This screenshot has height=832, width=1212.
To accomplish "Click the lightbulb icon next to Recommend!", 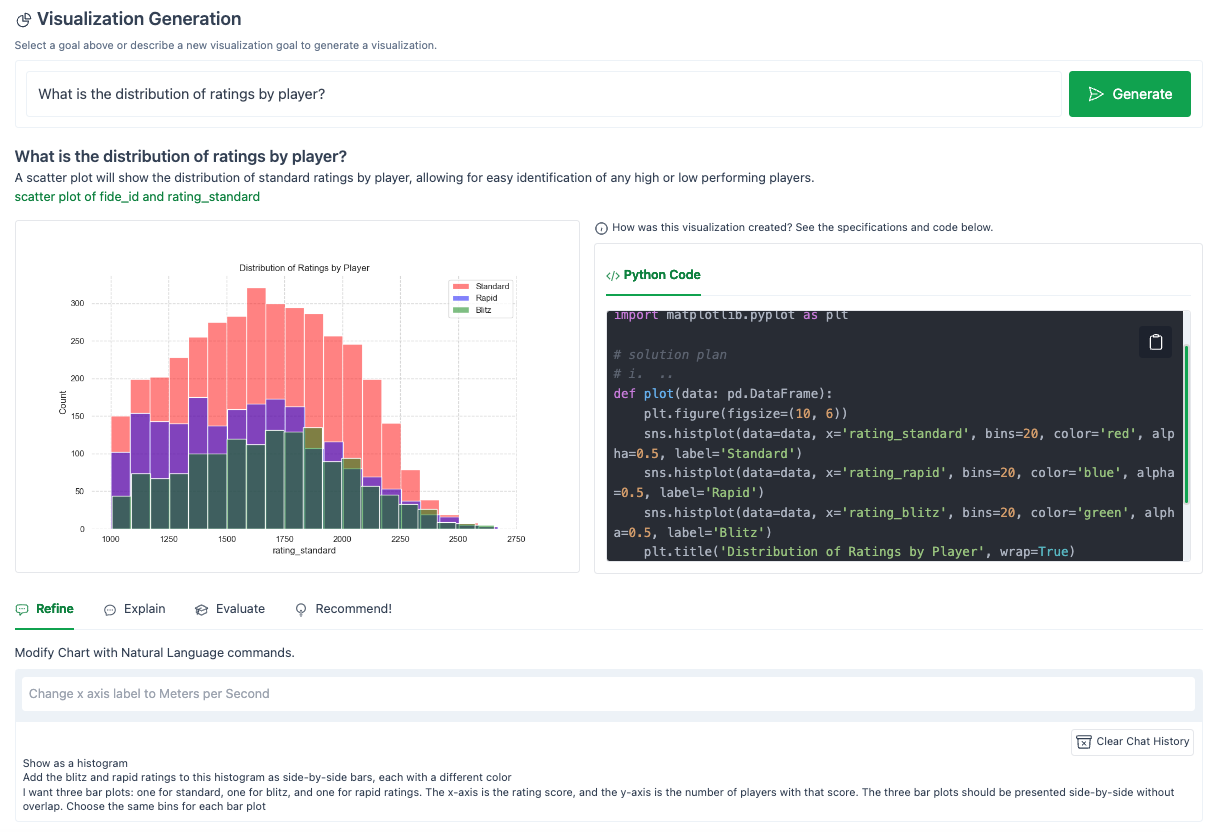I will click(301, 609).
